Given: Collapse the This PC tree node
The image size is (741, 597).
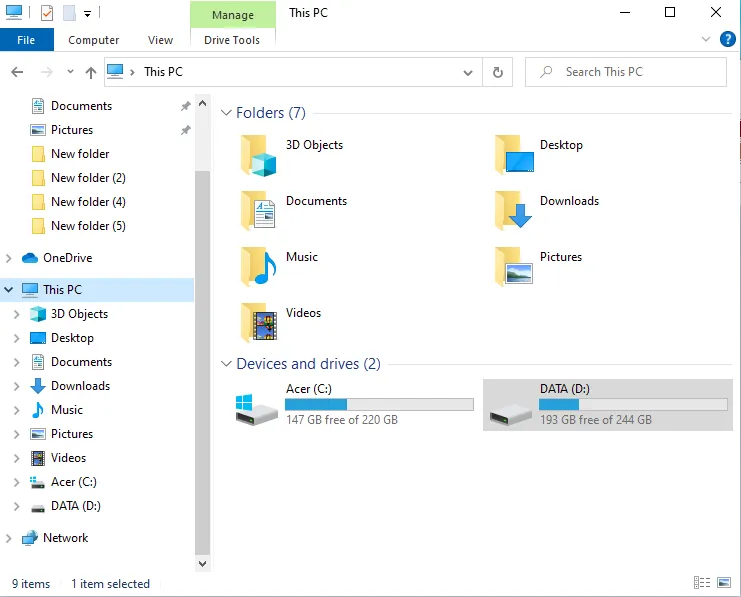Looking at the screenshot, I should 9,289.
